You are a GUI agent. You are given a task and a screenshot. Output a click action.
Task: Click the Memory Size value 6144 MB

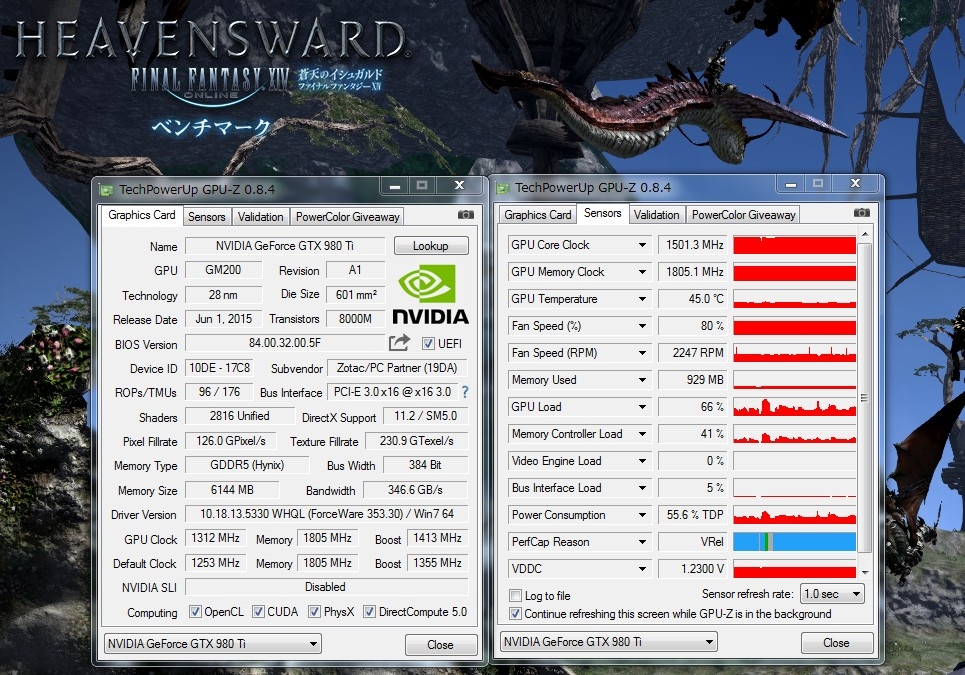[x=232, y=490]
